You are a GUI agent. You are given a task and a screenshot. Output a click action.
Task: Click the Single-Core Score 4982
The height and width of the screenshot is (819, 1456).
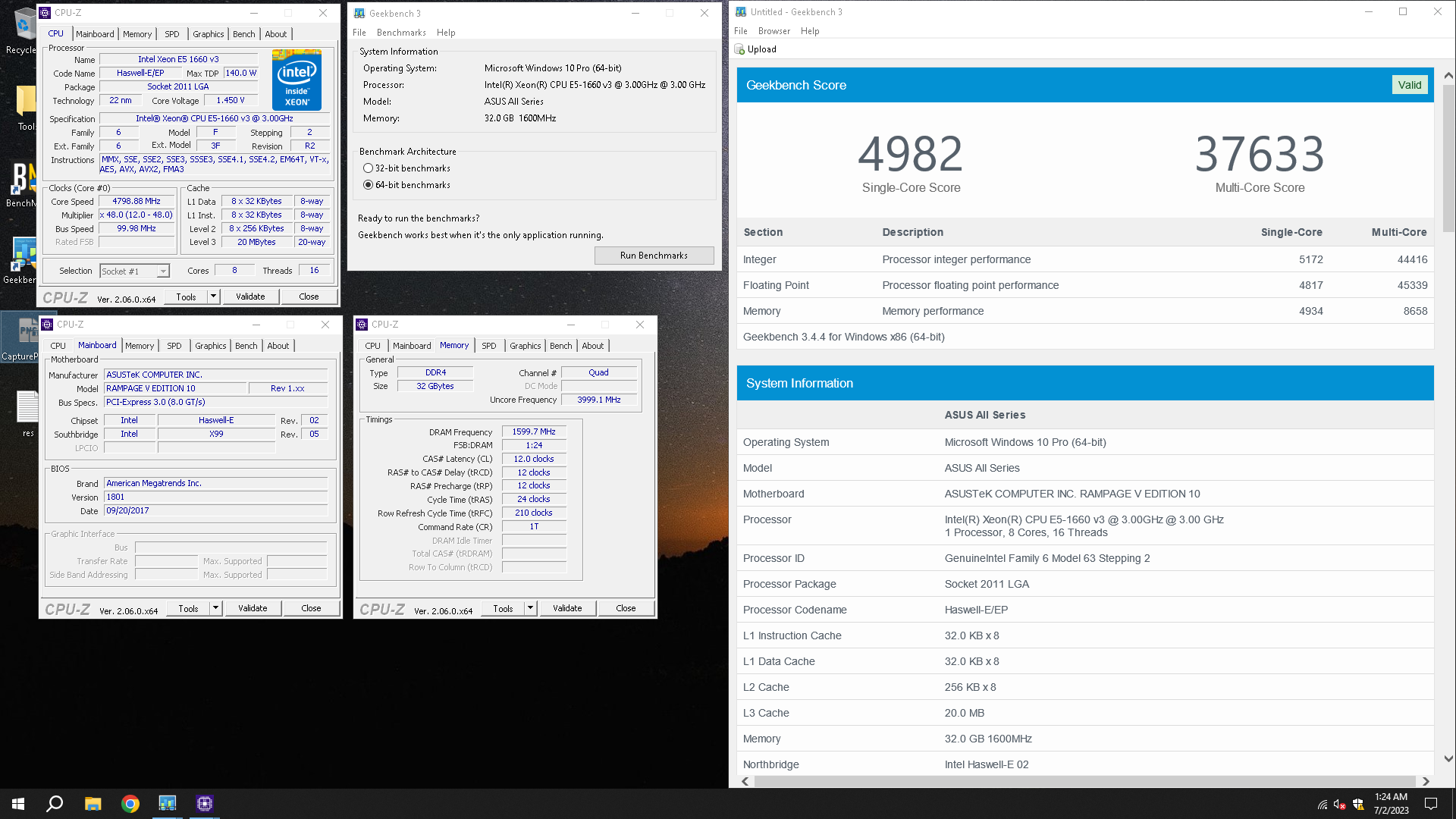pyautogui.click(x=911, y=154)
